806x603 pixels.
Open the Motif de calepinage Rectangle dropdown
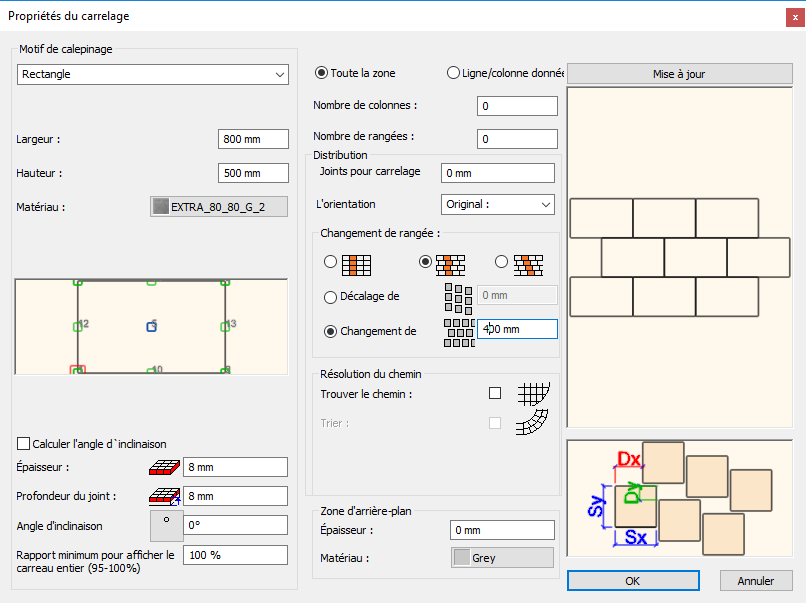click(153, 75)
